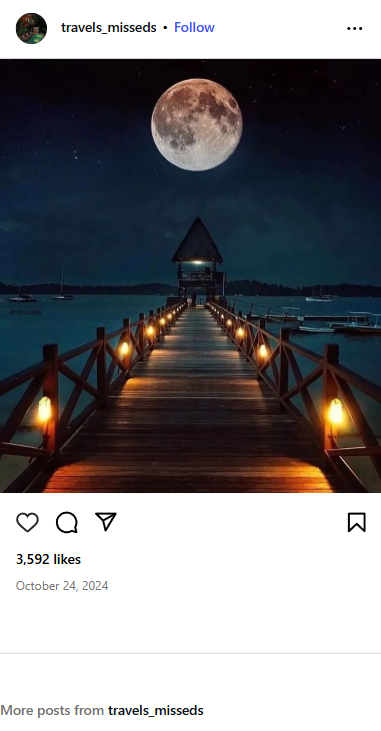Open travels_misseds username in the post header

tap(109, 28)
